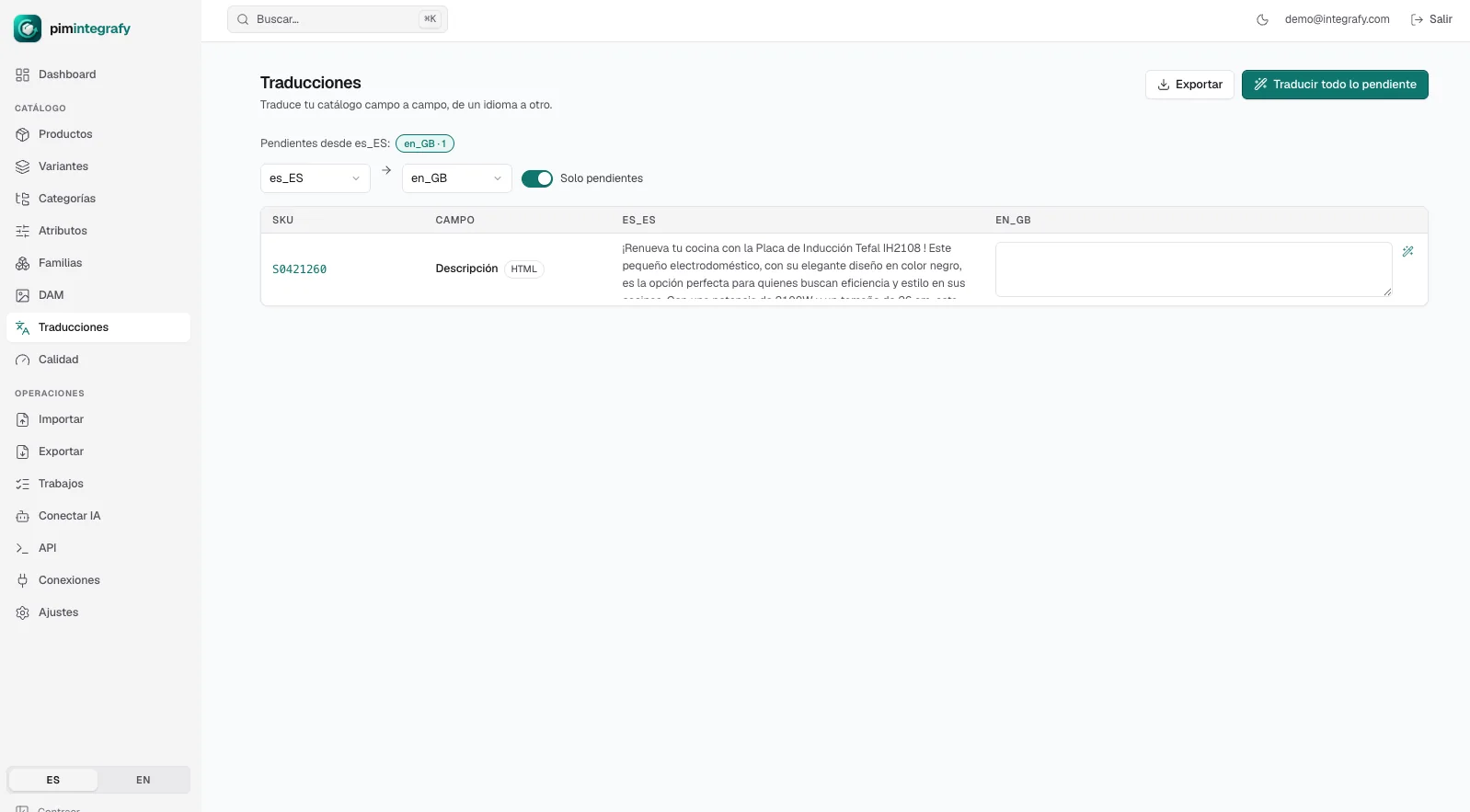This screenshot has height=812, width=1470.
Task: Click the en_GB translation text area
Action: pyautogui.click(x=1193, y=269)
